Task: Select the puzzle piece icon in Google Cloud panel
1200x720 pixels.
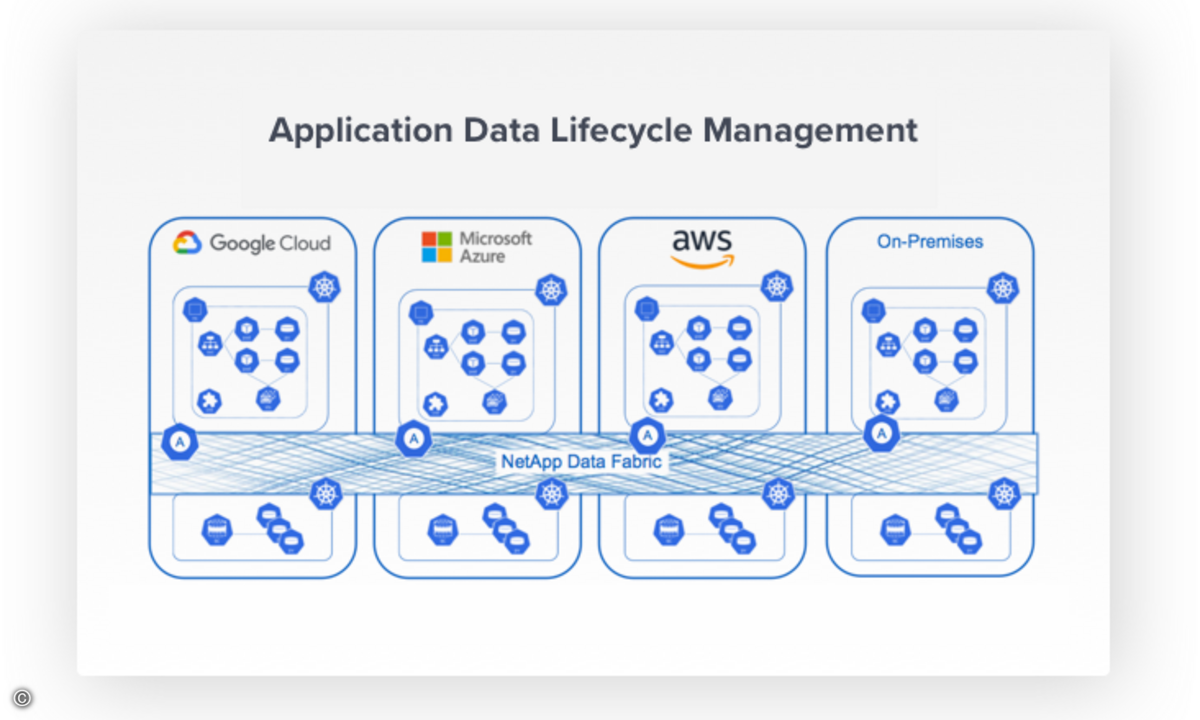Action: (209, 402)
